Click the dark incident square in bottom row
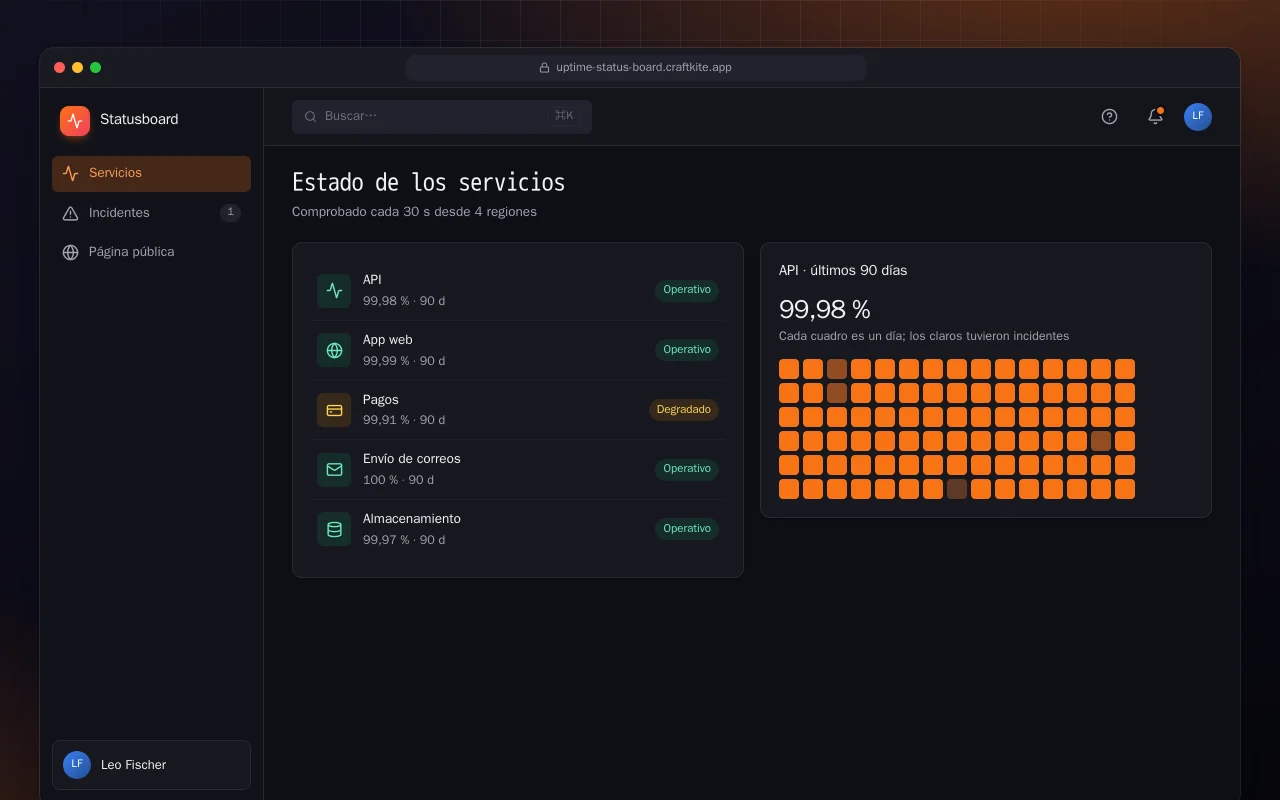This screenshot has height=800, width=1280. (957, 489)
